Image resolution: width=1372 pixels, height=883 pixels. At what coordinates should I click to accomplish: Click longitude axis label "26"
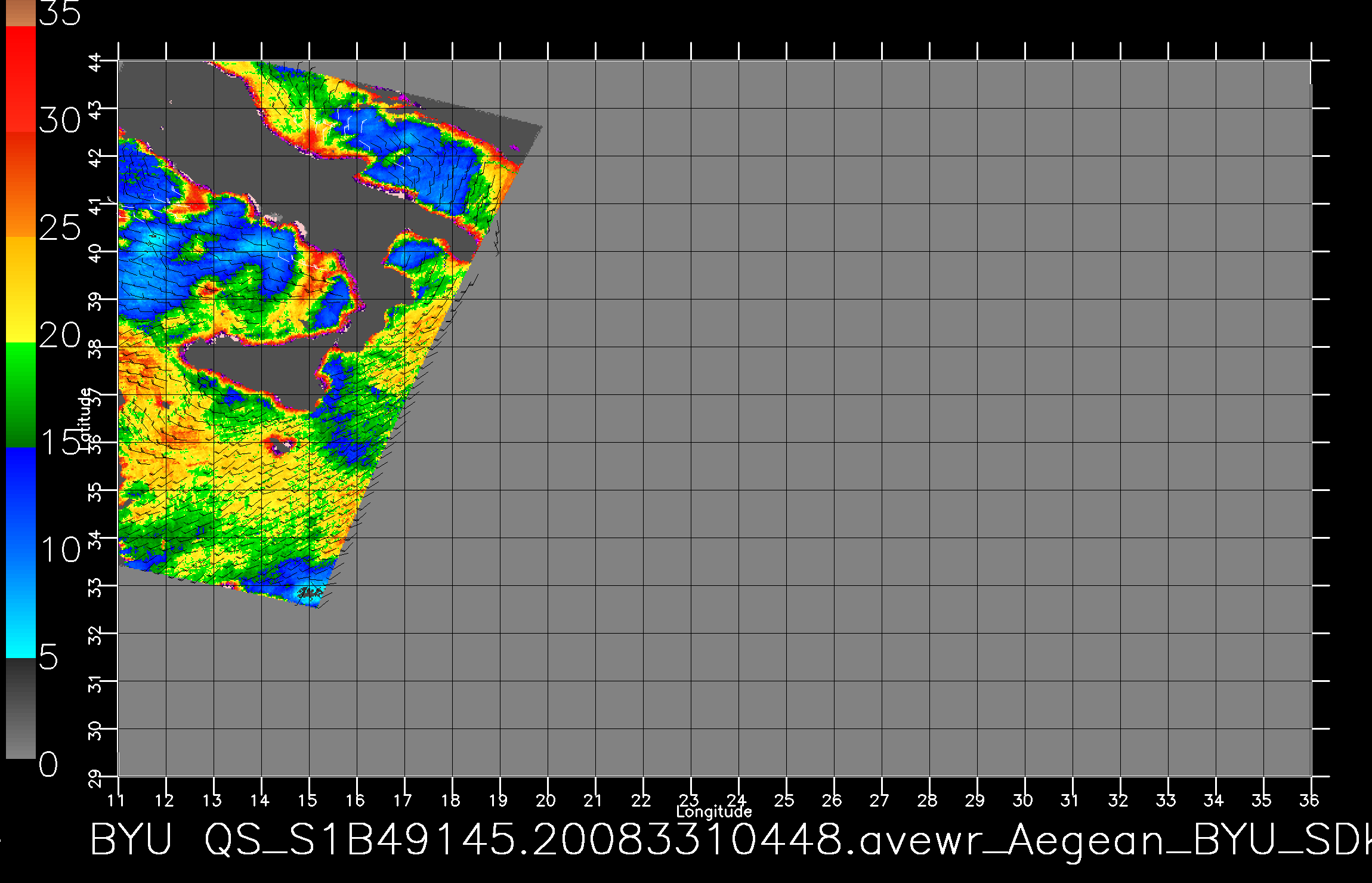pos(832,800)
